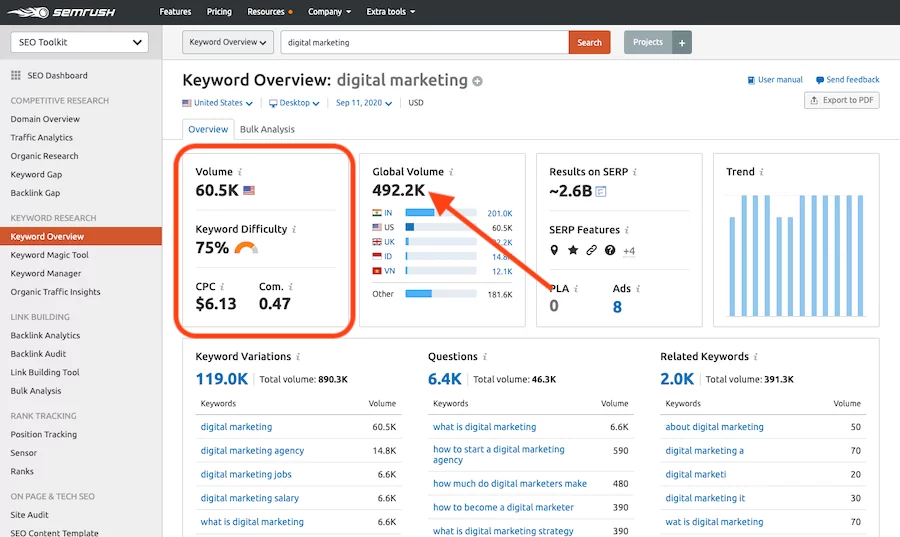Viewport: 900px width, 537px height.
Task: Click the Other global volume bar
Action: (441, 294)
